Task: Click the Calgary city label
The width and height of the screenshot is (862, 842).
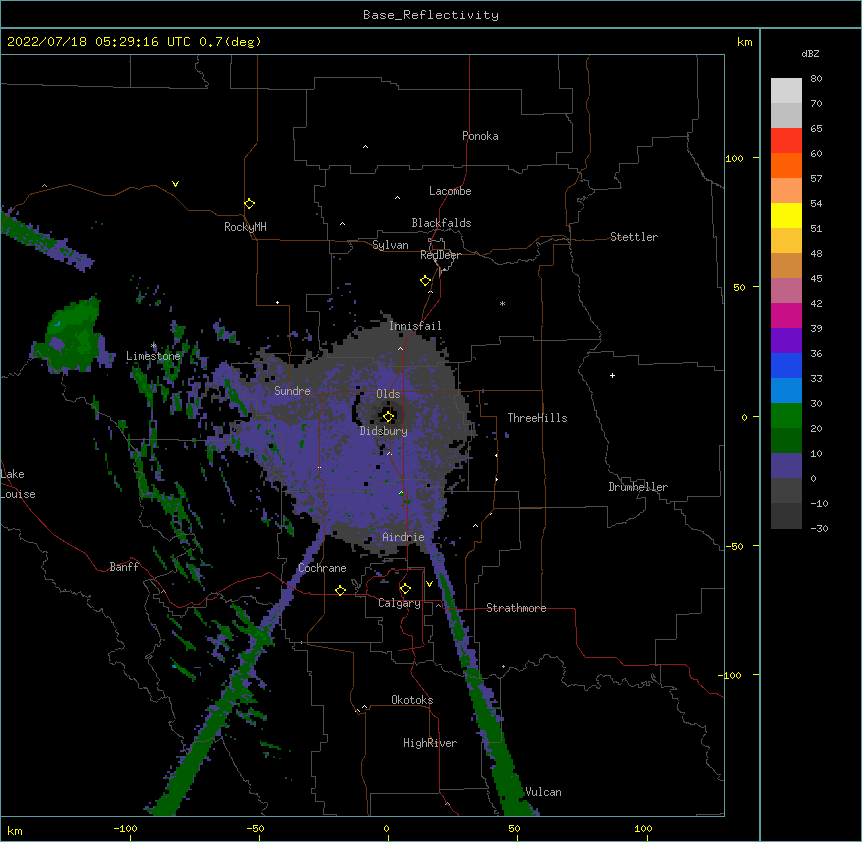Action: [400, 603]
